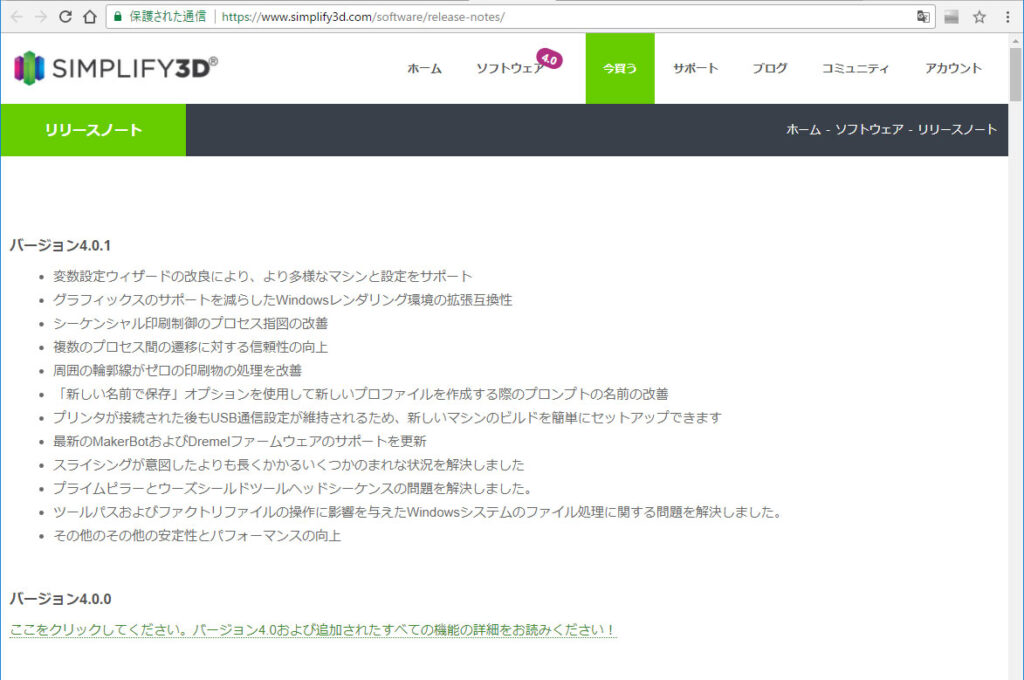Viewport: 1024px width, 680px height.
Task: Click the green 今買う button
Action: pos(620,69)
